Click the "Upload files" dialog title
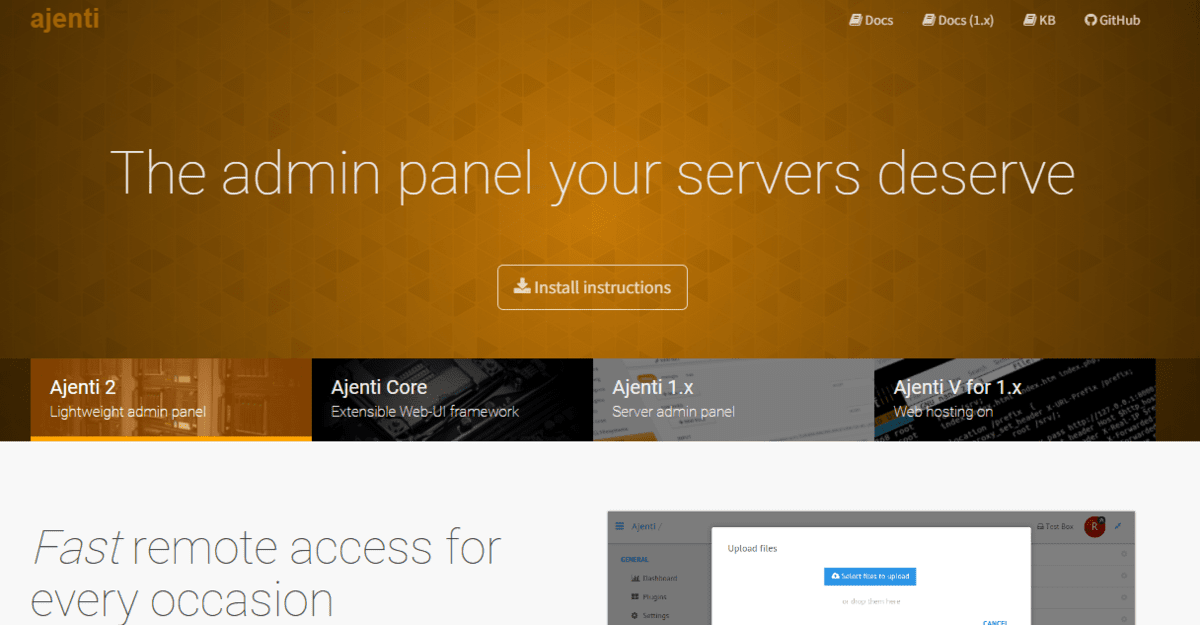The height and width of the screenshot is (625, 1200). (752, 548)
